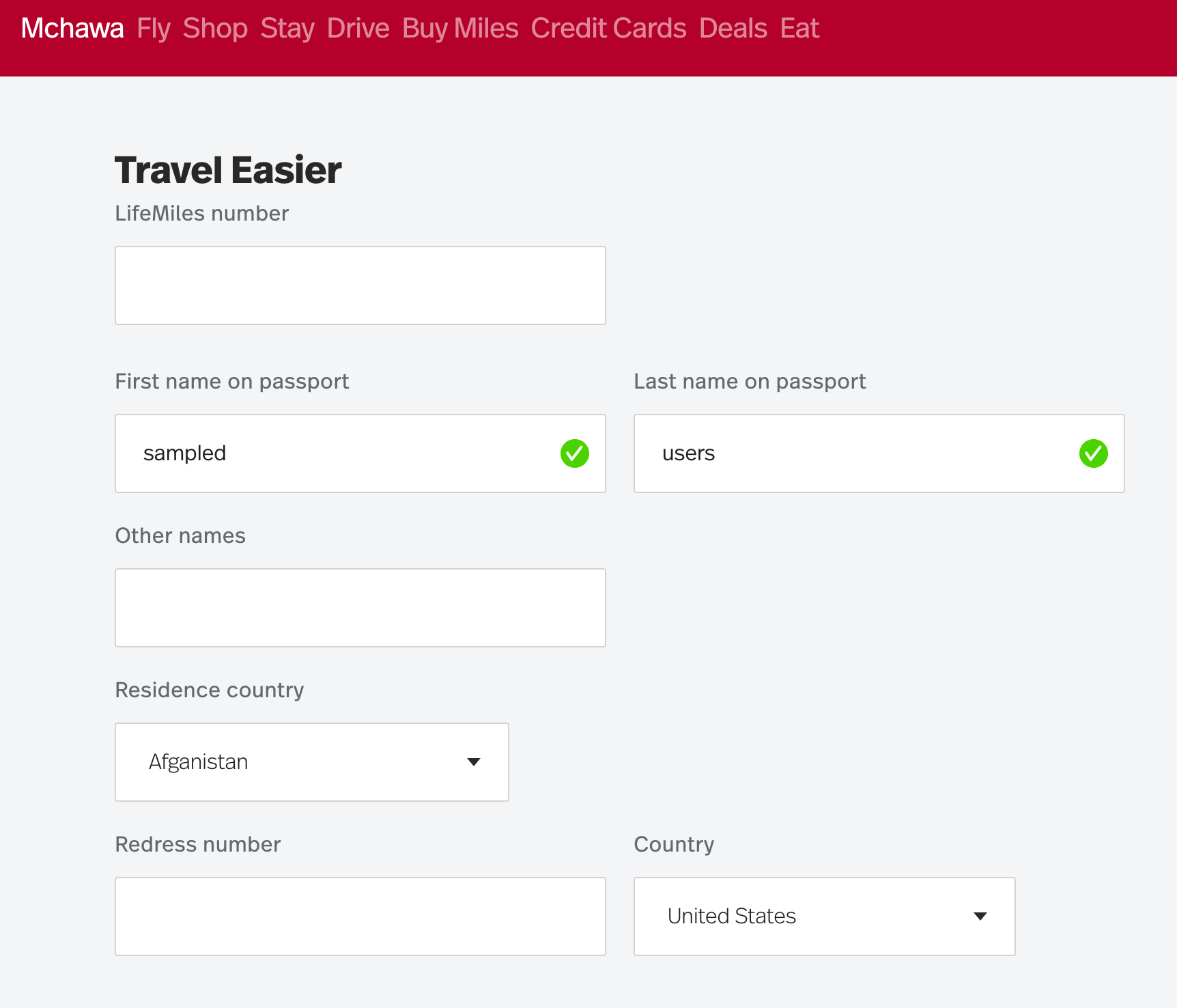
Task: Click the Travel Easier heading
Action: (228, 170)
